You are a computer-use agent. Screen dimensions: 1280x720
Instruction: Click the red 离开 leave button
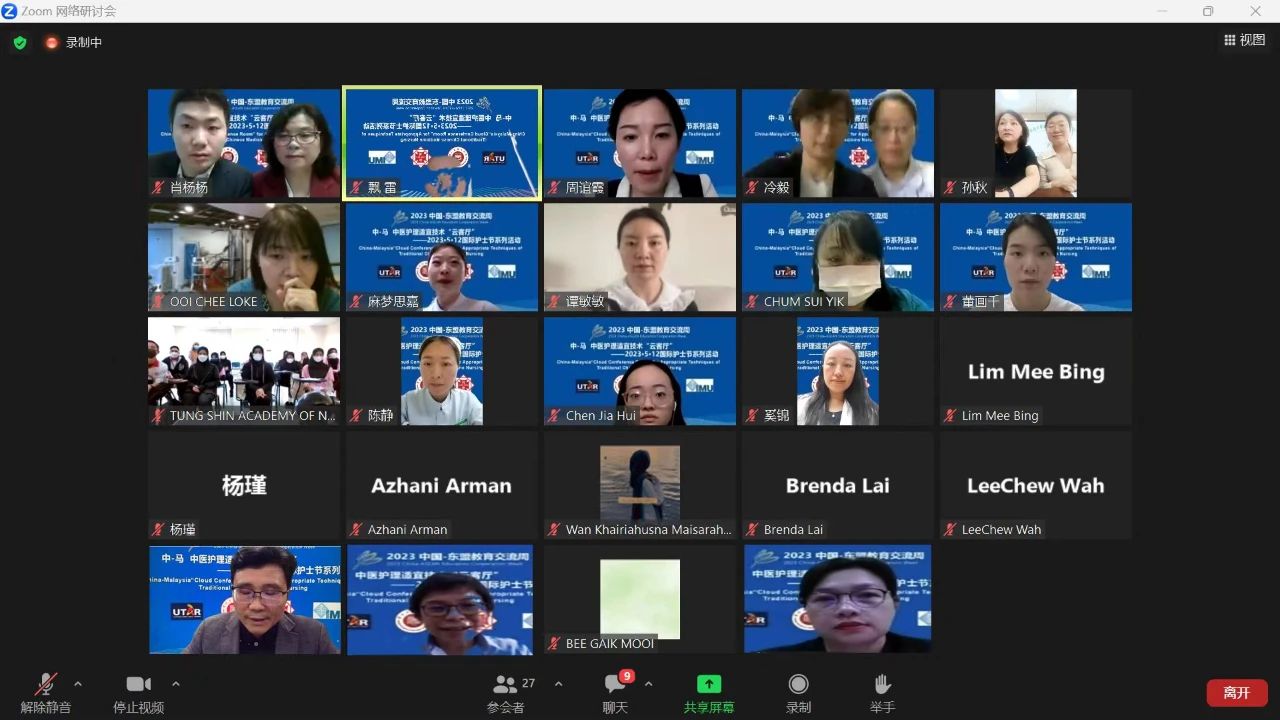pos(1237,693)
